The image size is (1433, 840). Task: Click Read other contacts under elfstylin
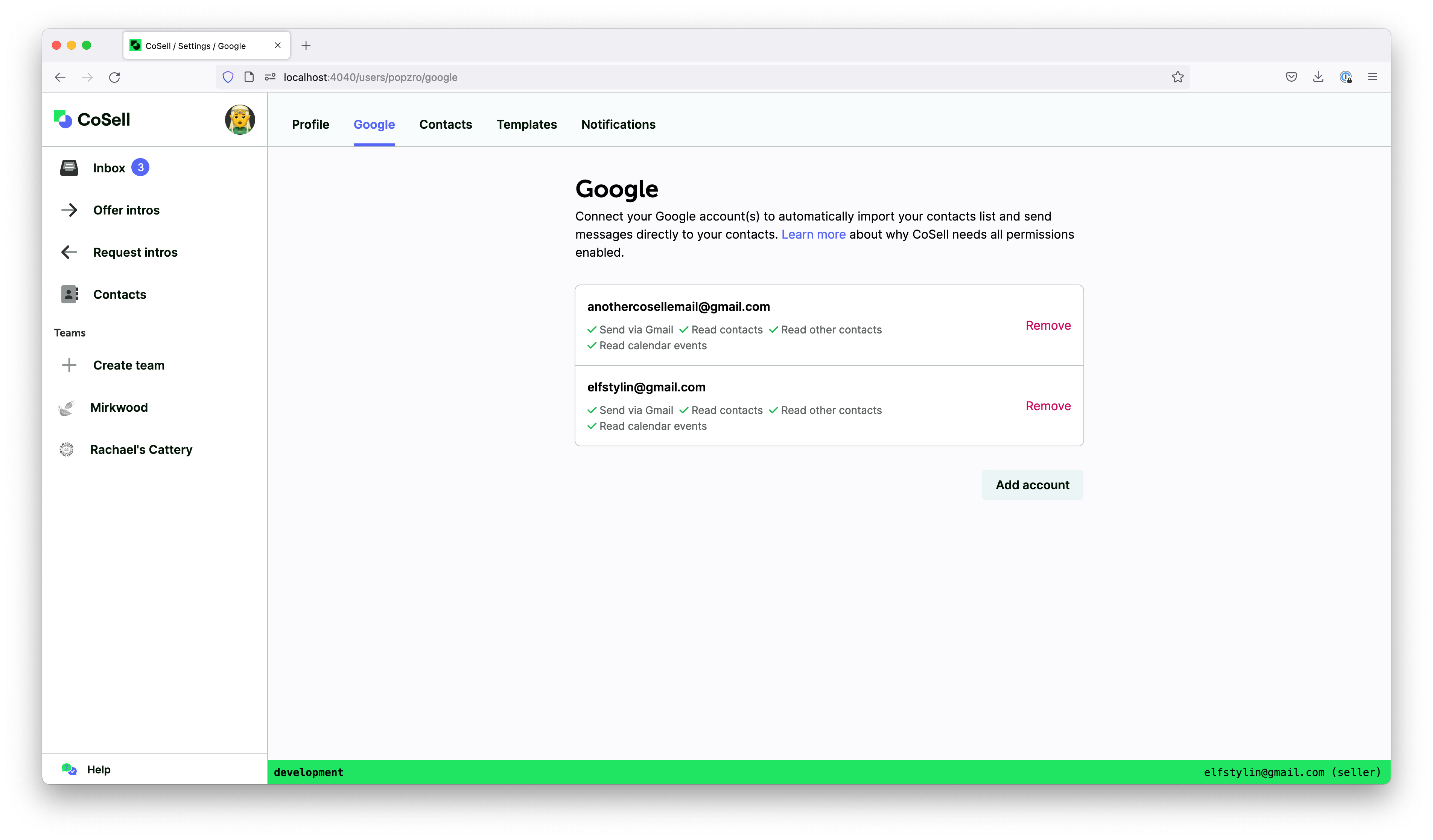825,411
